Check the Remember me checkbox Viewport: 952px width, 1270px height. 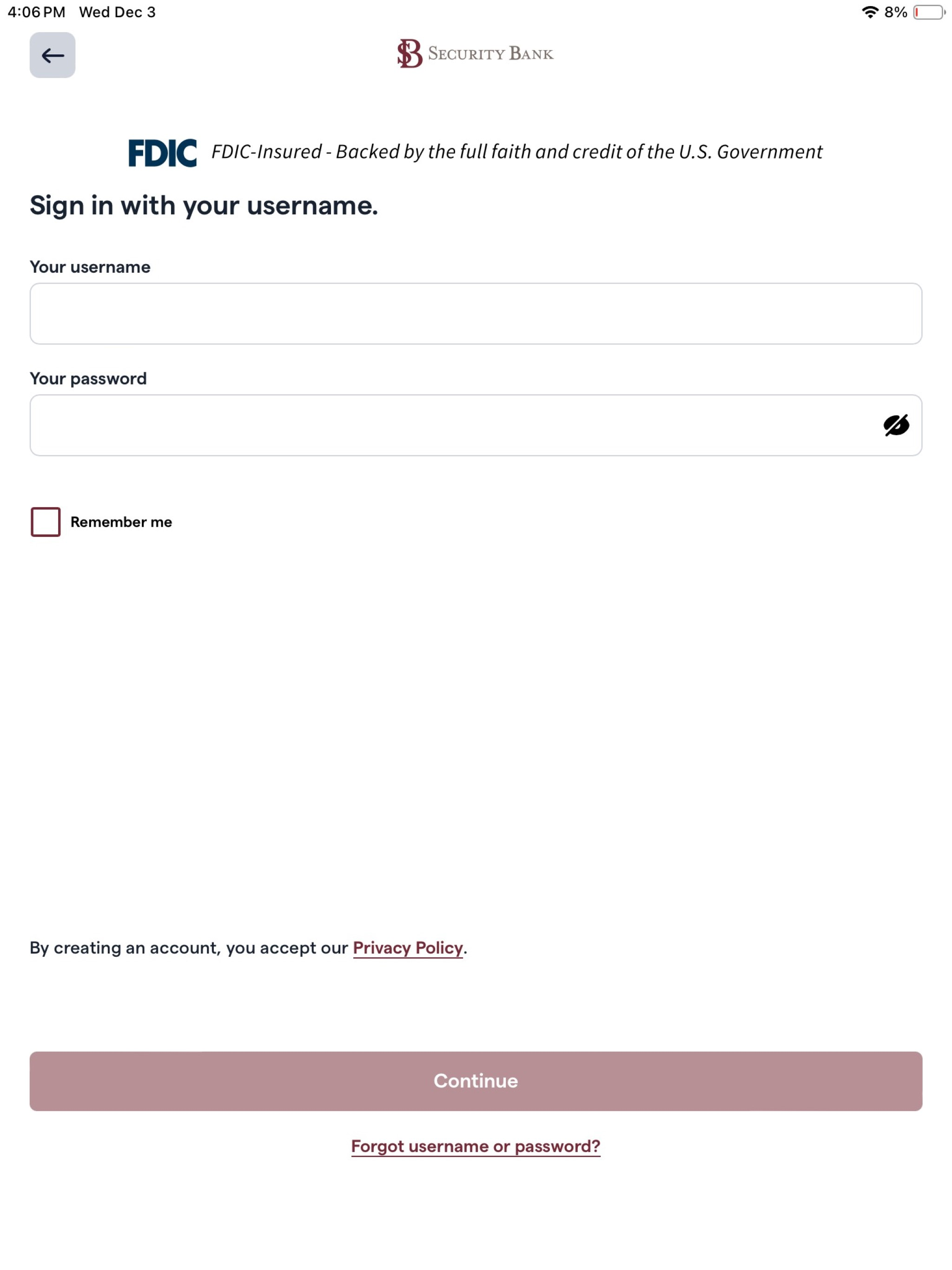point(46,522)
